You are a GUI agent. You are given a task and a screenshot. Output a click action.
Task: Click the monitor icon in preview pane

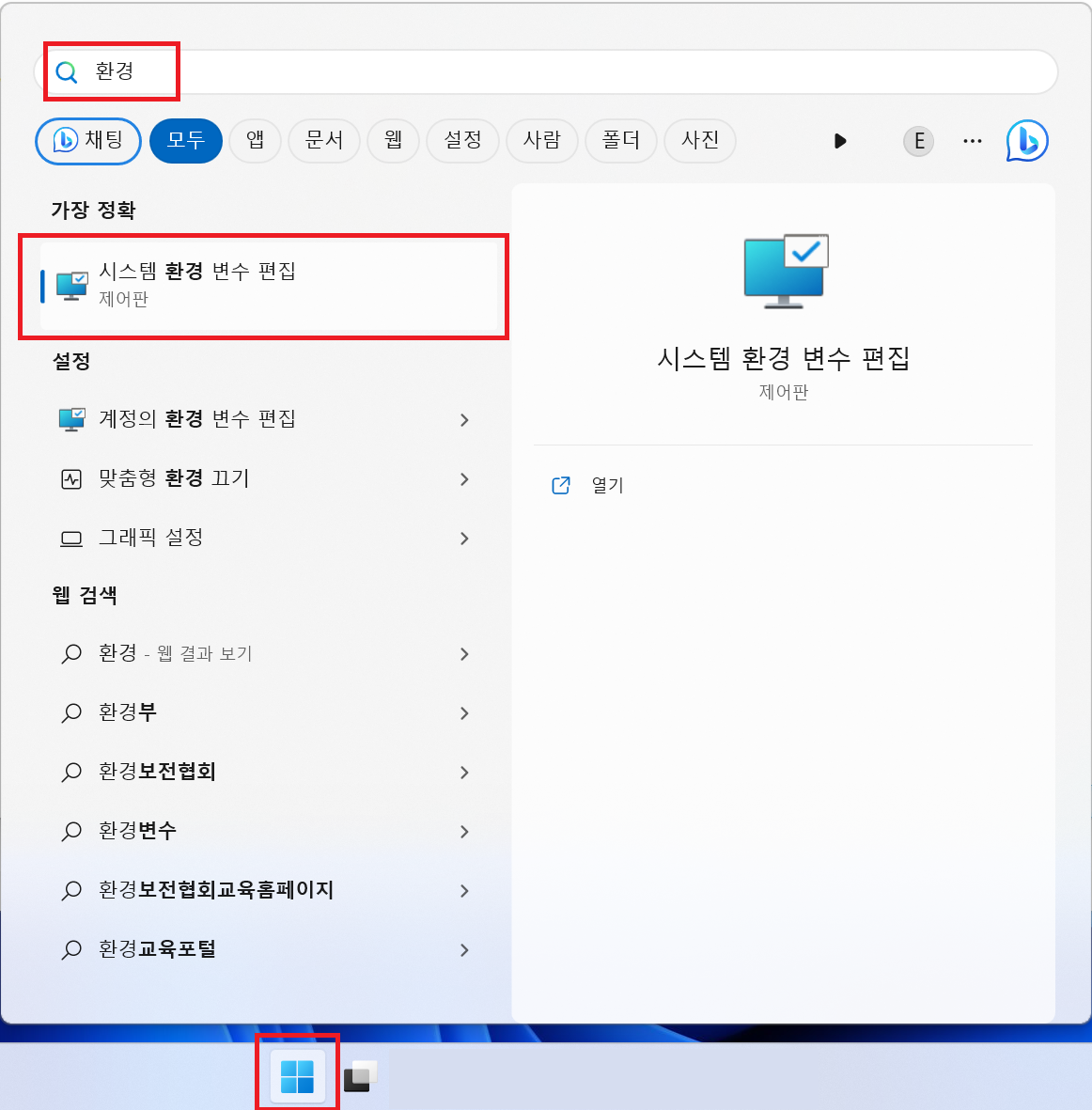coord(786,271)
